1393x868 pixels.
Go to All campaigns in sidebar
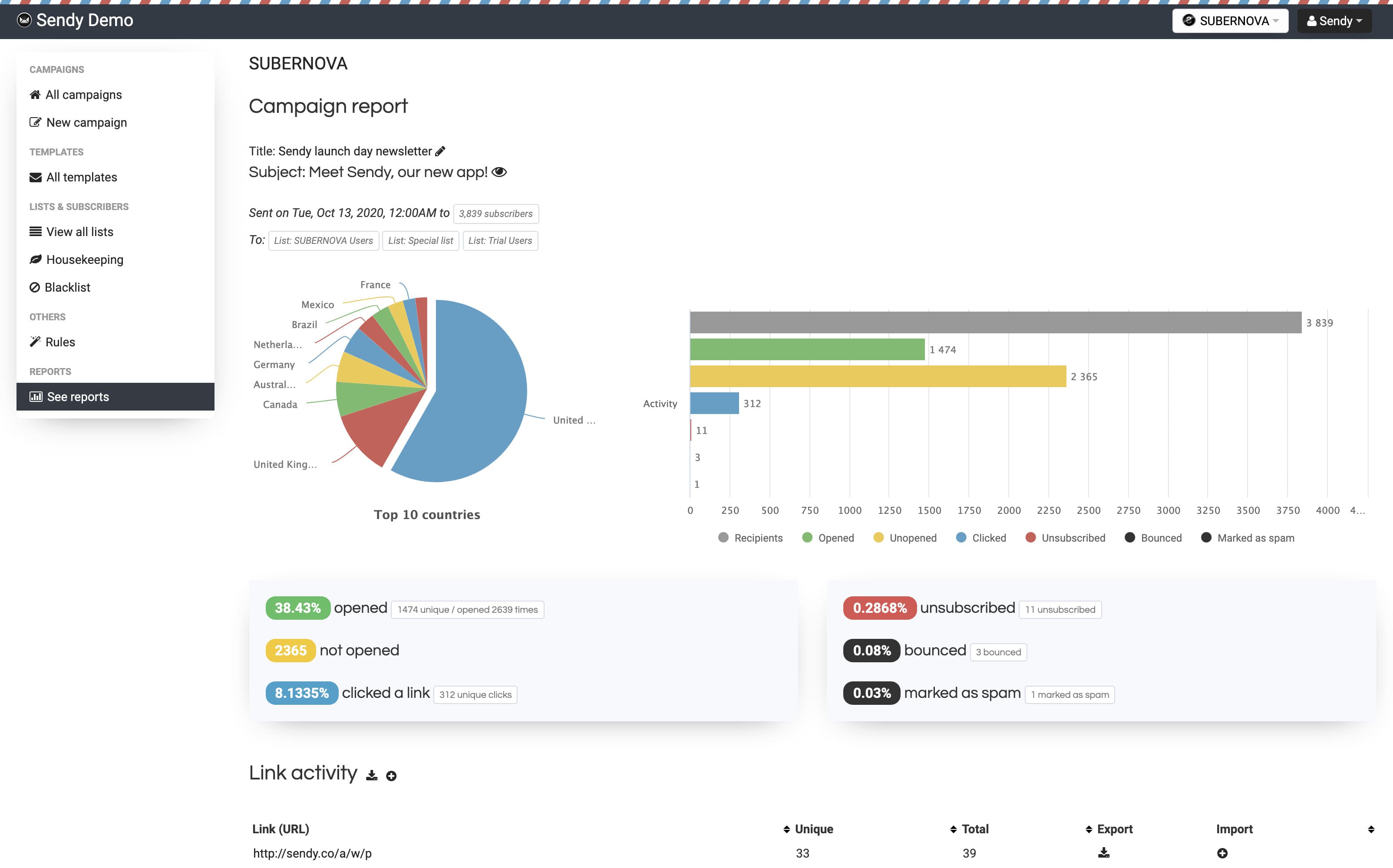(83, 95)
